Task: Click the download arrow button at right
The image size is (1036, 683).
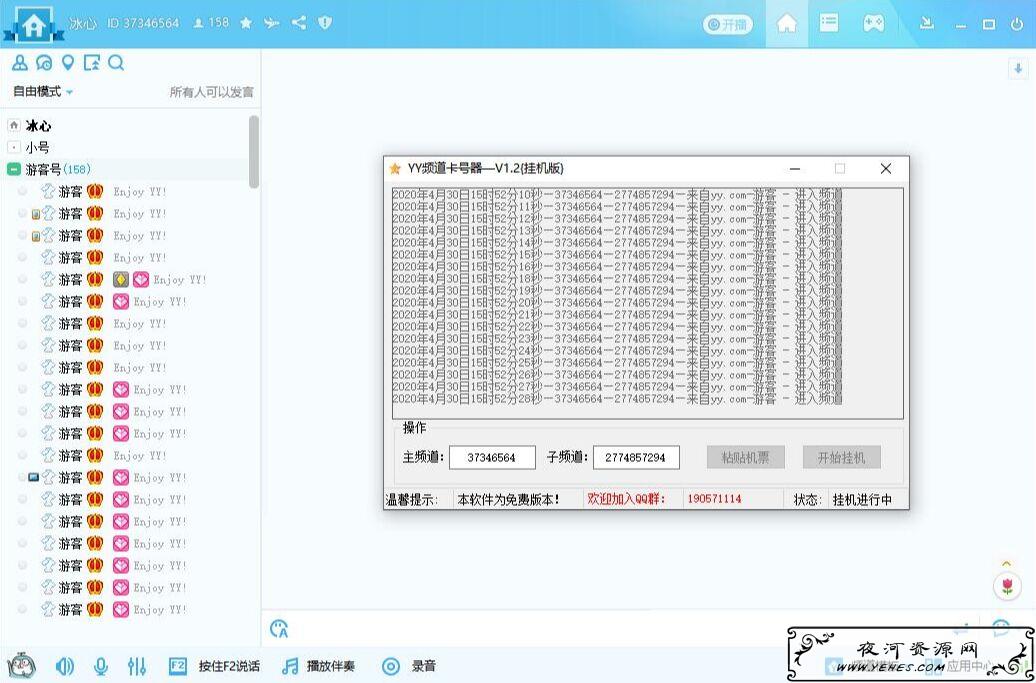Action: [x=1018, y=68]
